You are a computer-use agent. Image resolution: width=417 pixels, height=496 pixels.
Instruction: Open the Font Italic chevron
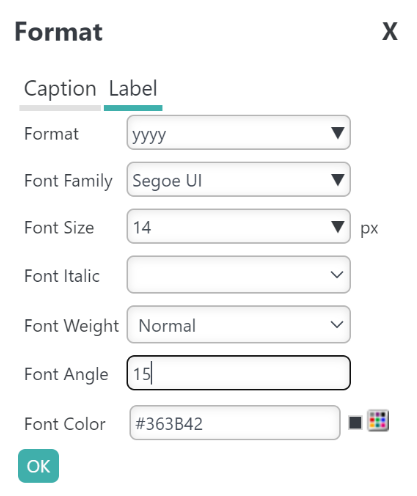[337, 275]
